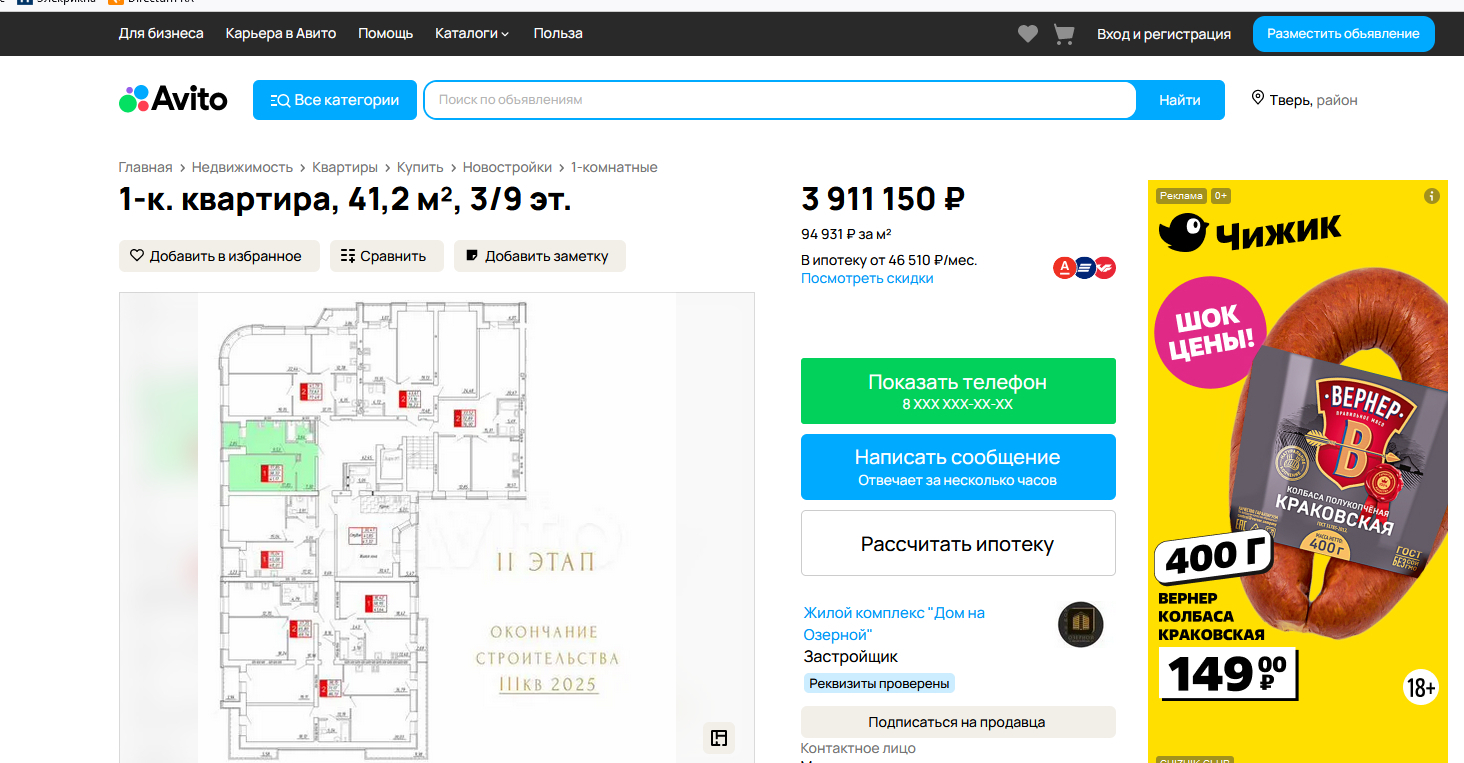Click the Контактное лицо label
1464x763 pixels.
click(858, 748)
